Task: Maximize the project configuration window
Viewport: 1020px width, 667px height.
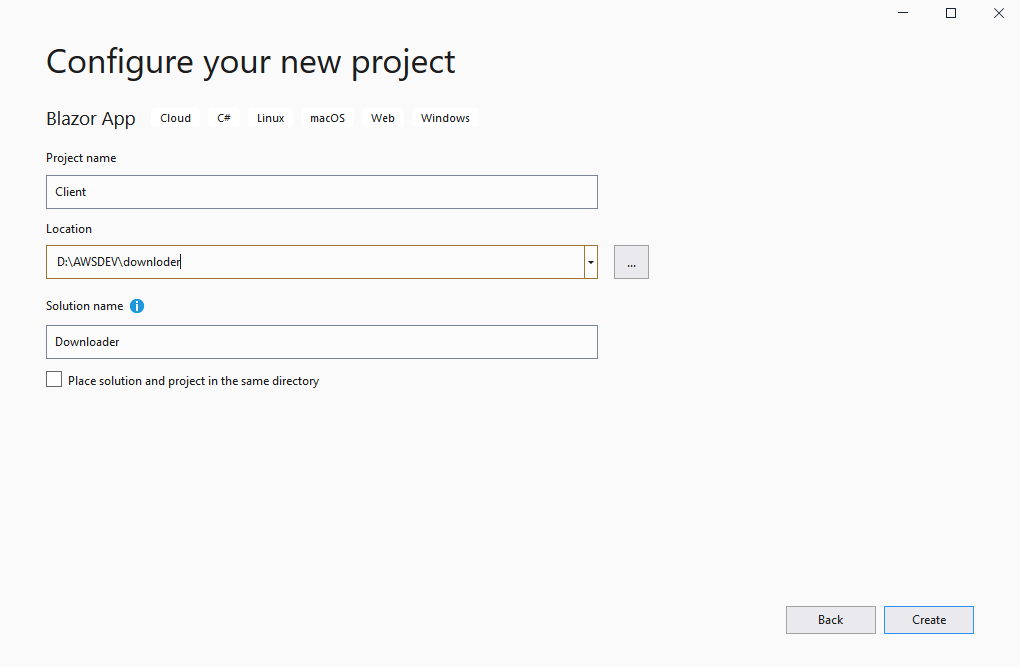Action: tap(950, 12)
